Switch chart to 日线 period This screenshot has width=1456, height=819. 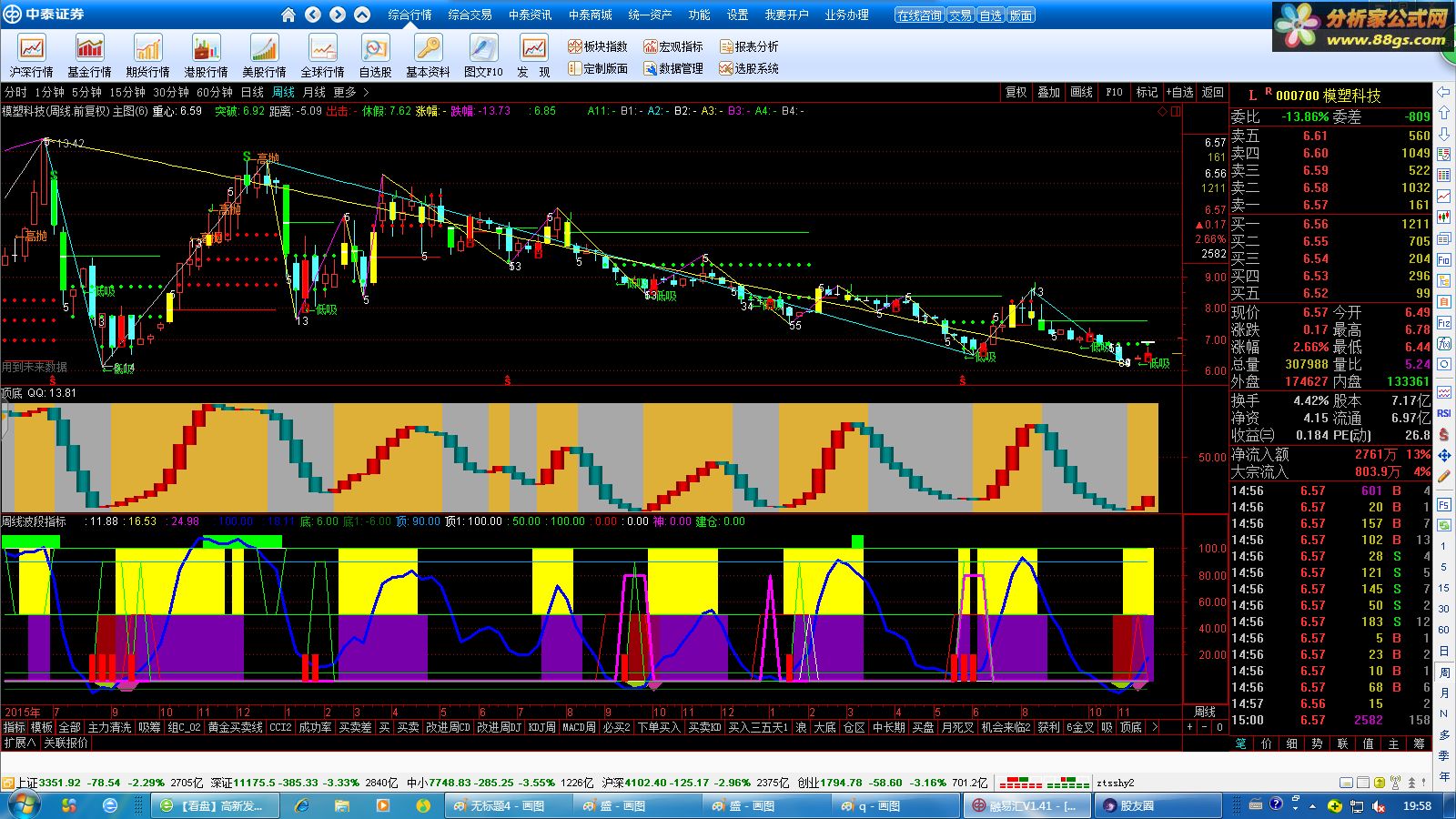coord(252,92)
